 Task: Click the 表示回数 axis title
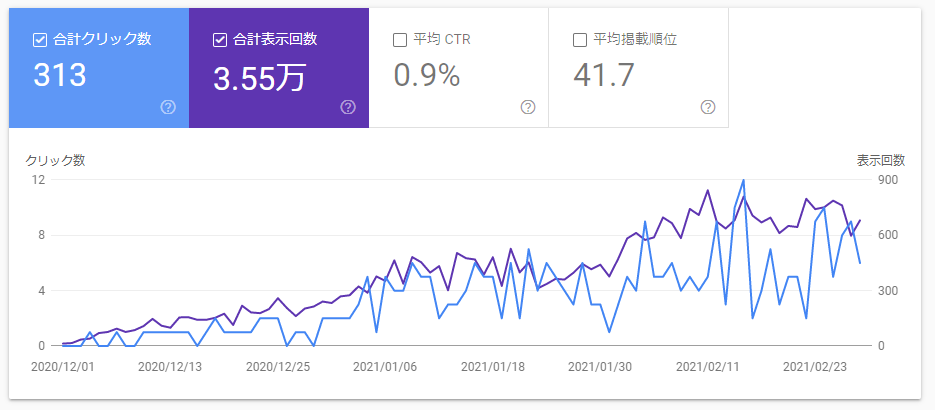coord(881,160)
